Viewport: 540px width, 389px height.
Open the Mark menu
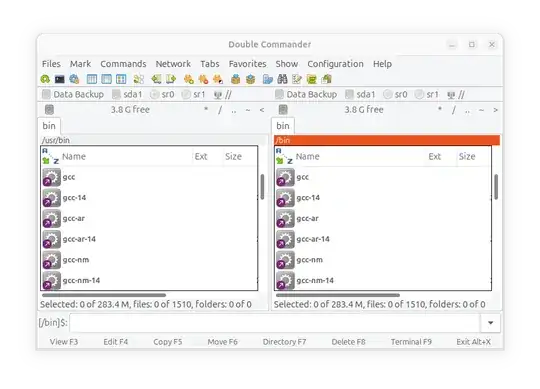[80, 64]
